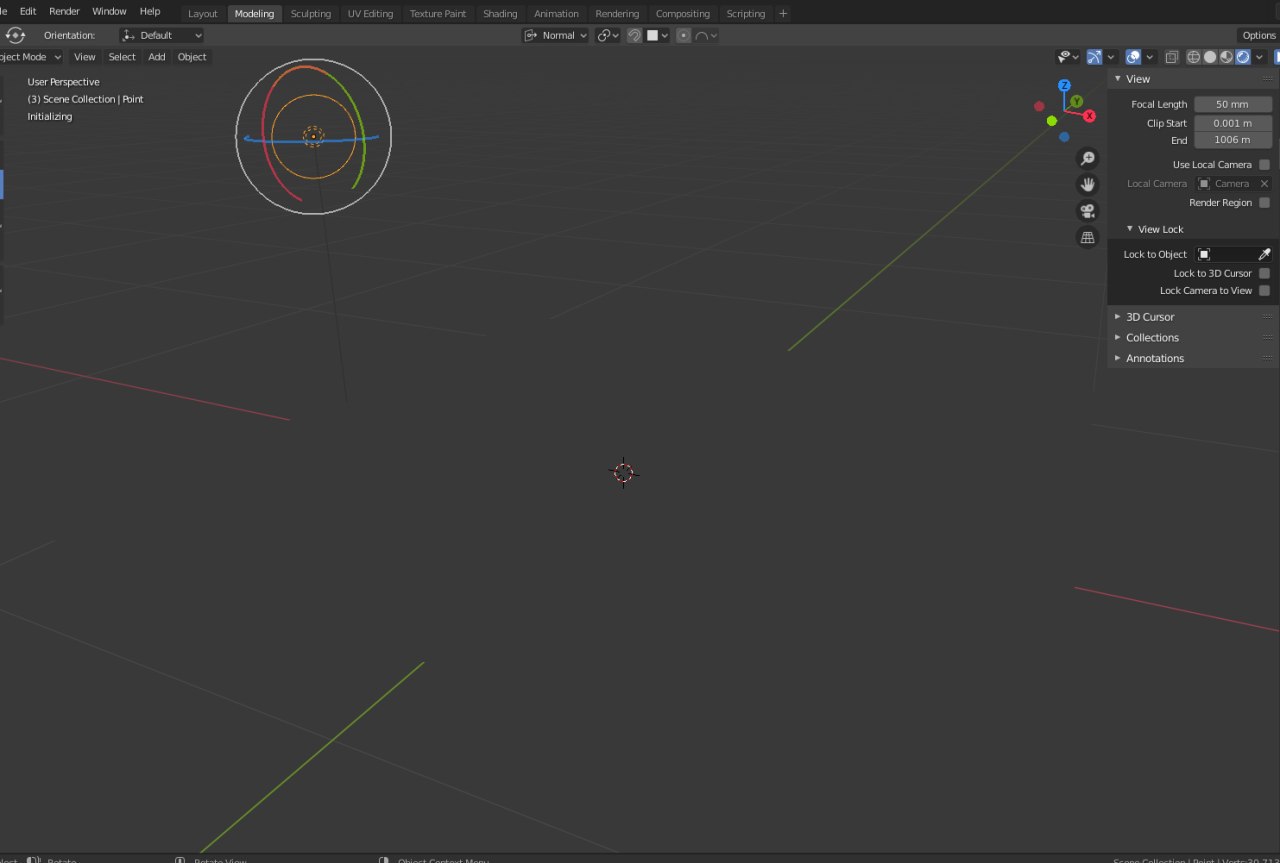
Task: Click the drag handle on View panel header
Action: [1267, 79]
